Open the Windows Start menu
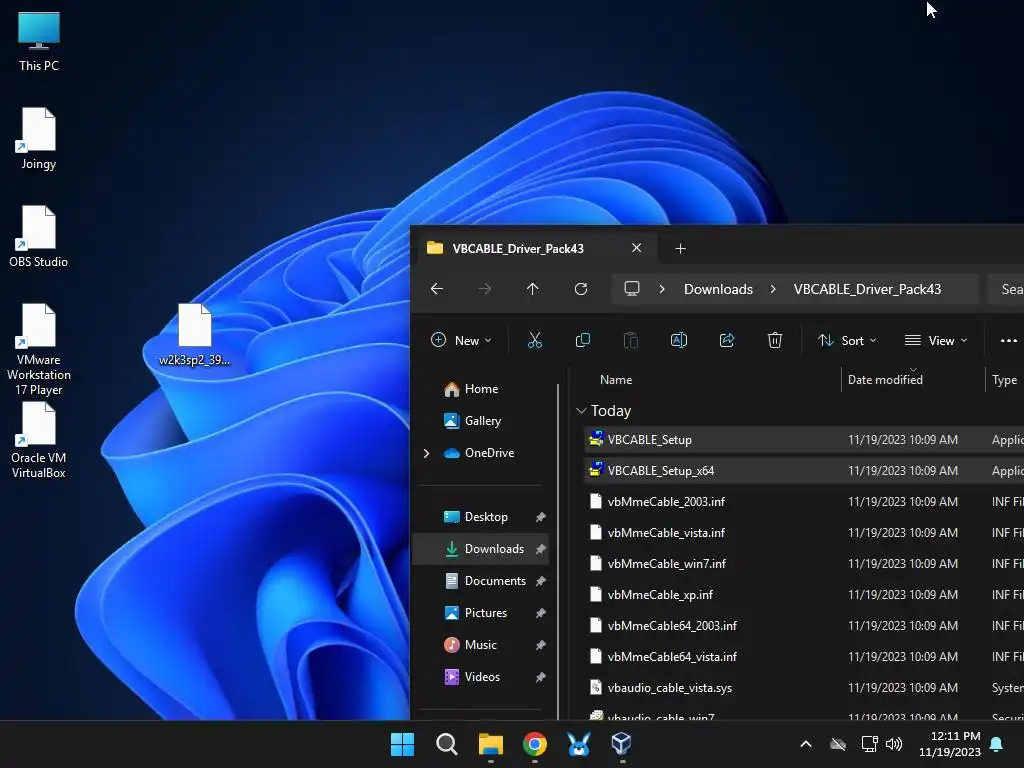Viewport: 1024px width, 768px height. 402,744
